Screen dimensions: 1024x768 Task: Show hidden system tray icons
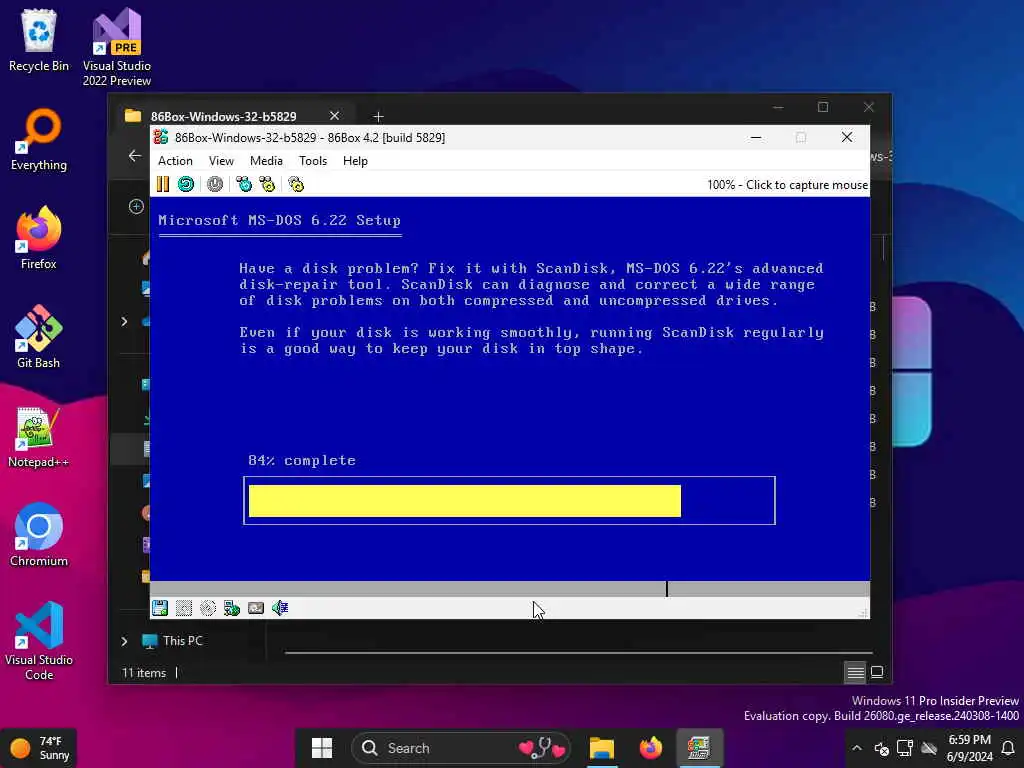[x=857, y=748]
